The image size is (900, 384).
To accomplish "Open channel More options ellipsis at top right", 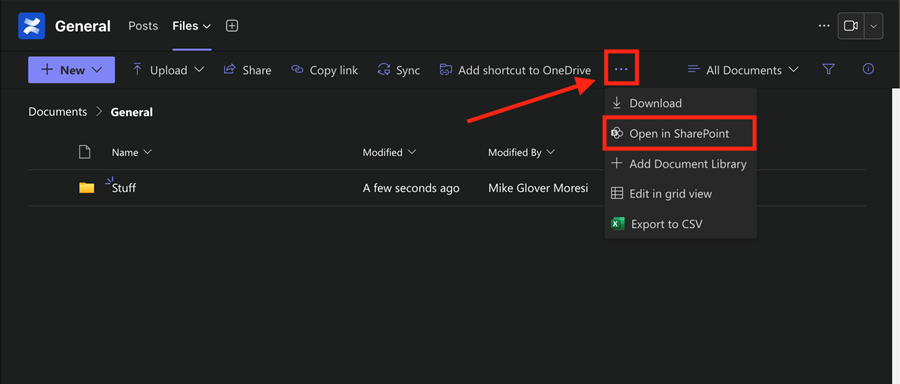I will (x=824, y=26).
